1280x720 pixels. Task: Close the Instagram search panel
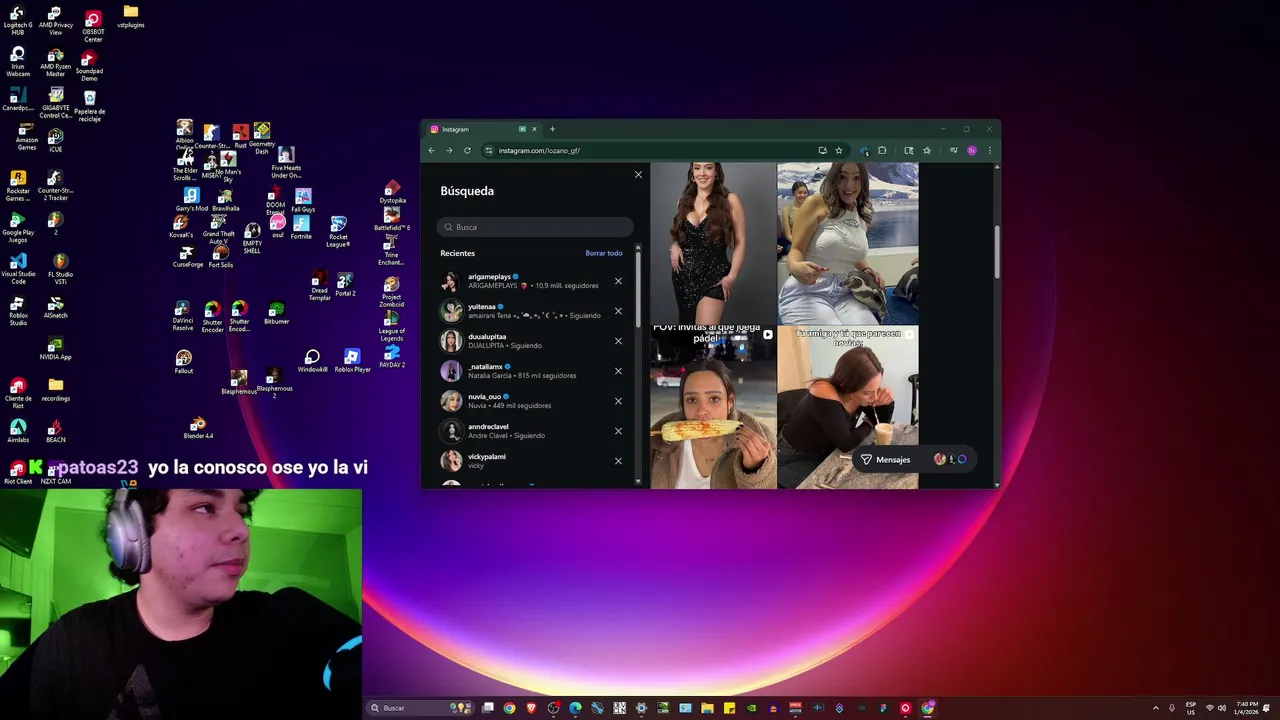point(638,175)
